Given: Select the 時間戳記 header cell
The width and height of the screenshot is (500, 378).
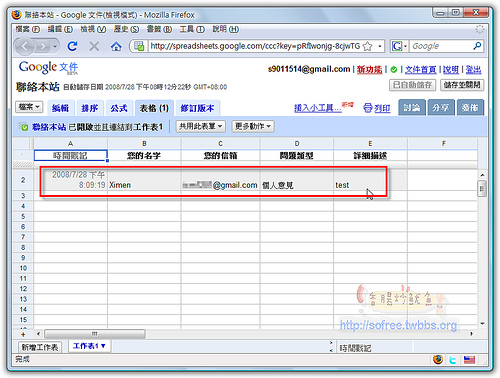Looking at the screenshot, I should pos(70,155).
